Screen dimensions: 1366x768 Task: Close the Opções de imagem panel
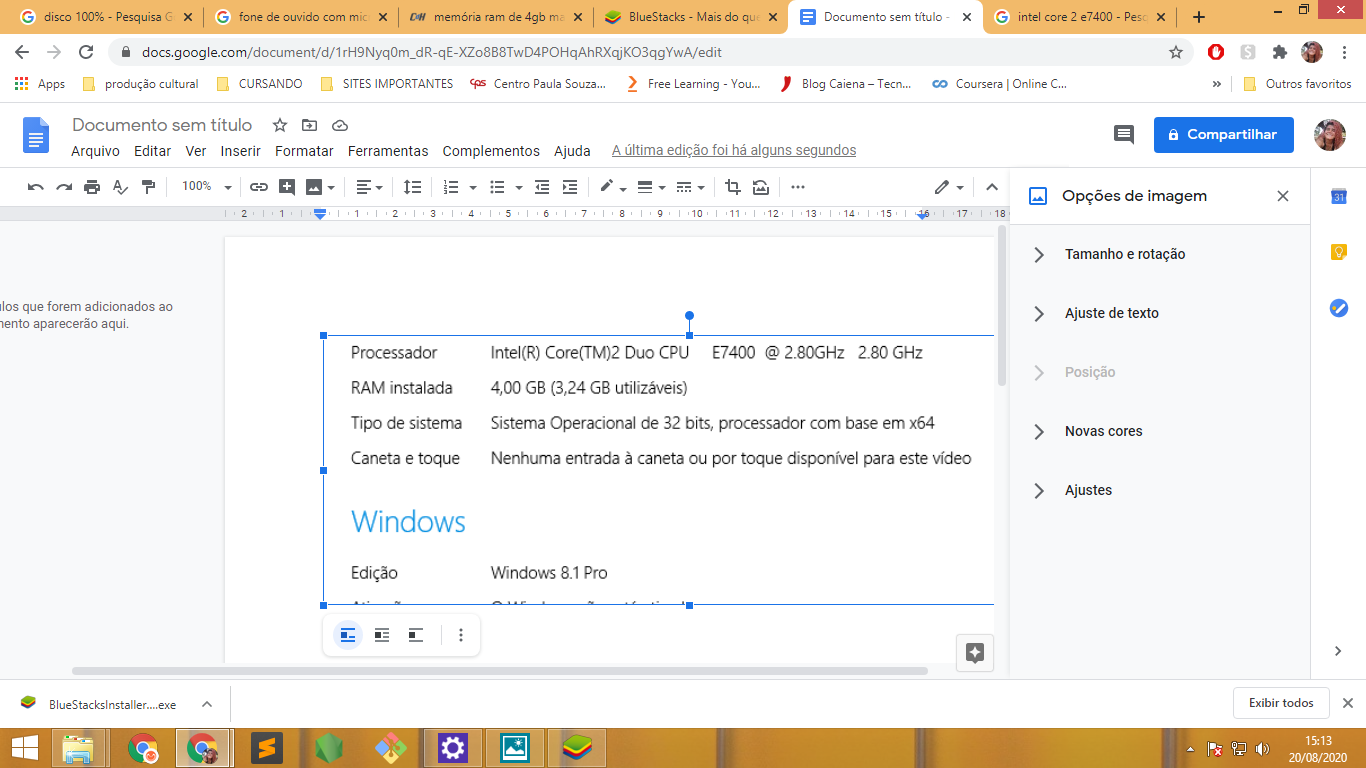[1283, 196]
